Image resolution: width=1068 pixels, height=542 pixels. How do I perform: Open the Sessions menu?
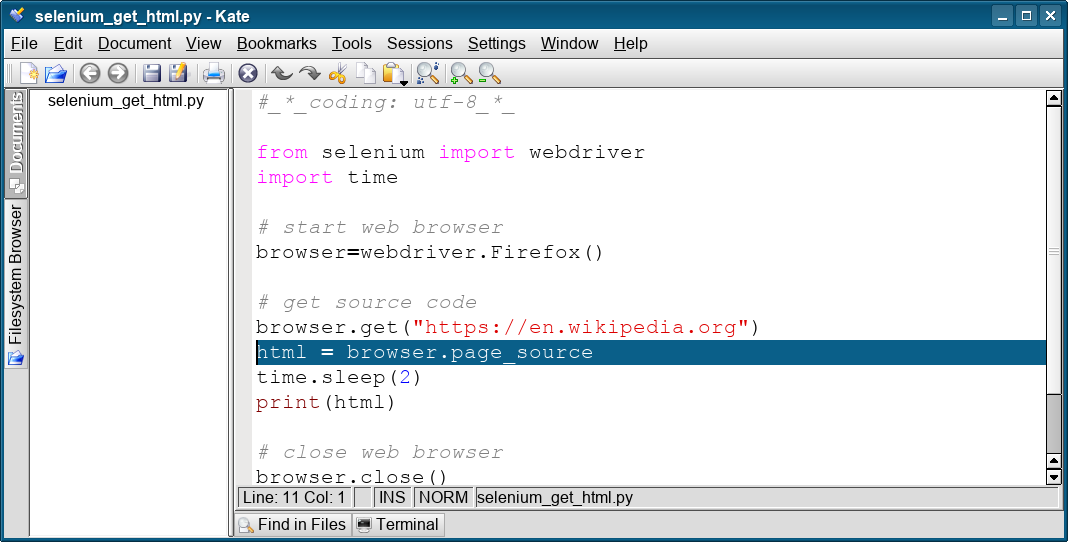(x=420, y=44)
